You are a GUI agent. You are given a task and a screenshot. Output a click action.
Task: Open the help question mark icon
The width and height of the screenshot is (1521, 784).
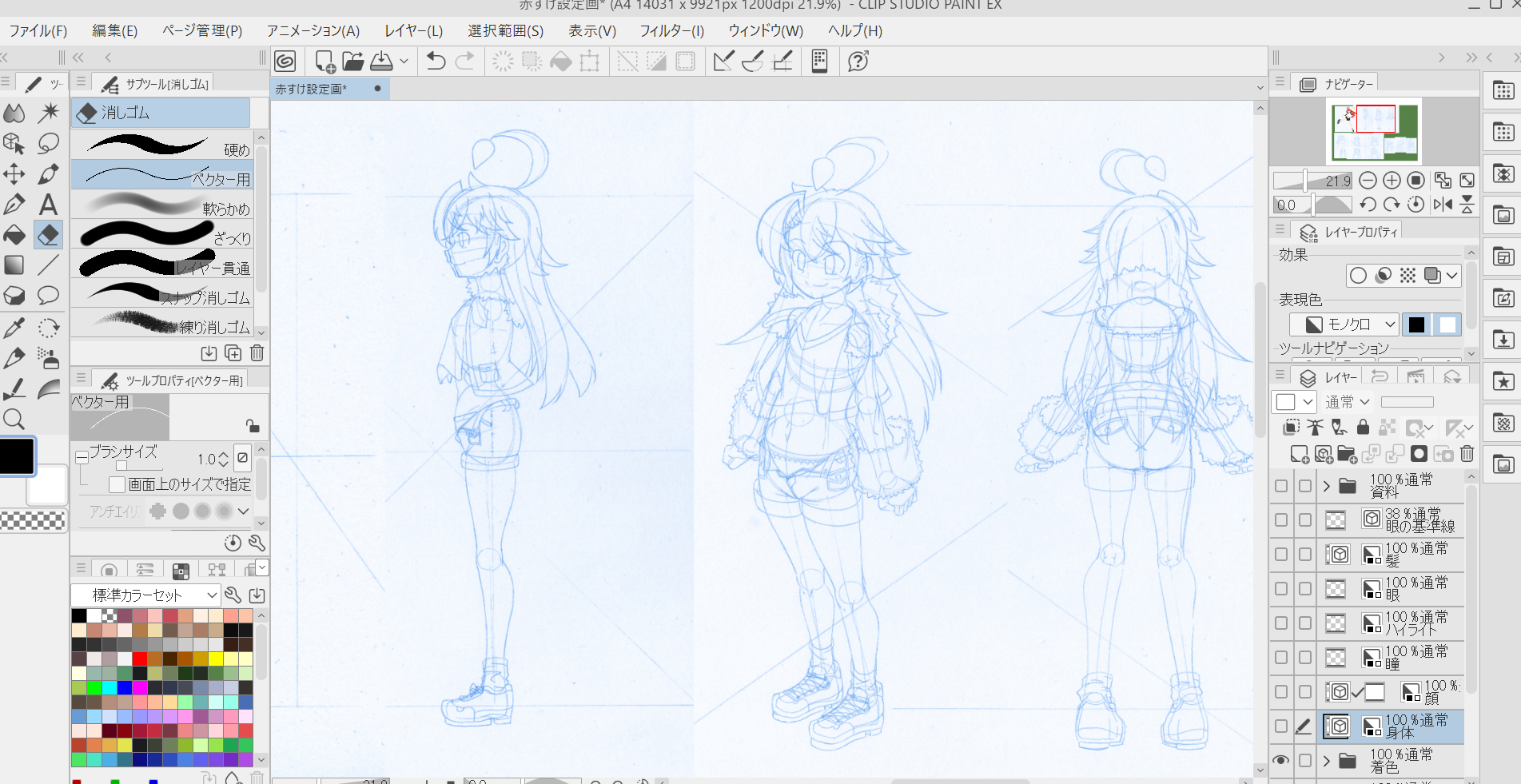click(858, 62)
